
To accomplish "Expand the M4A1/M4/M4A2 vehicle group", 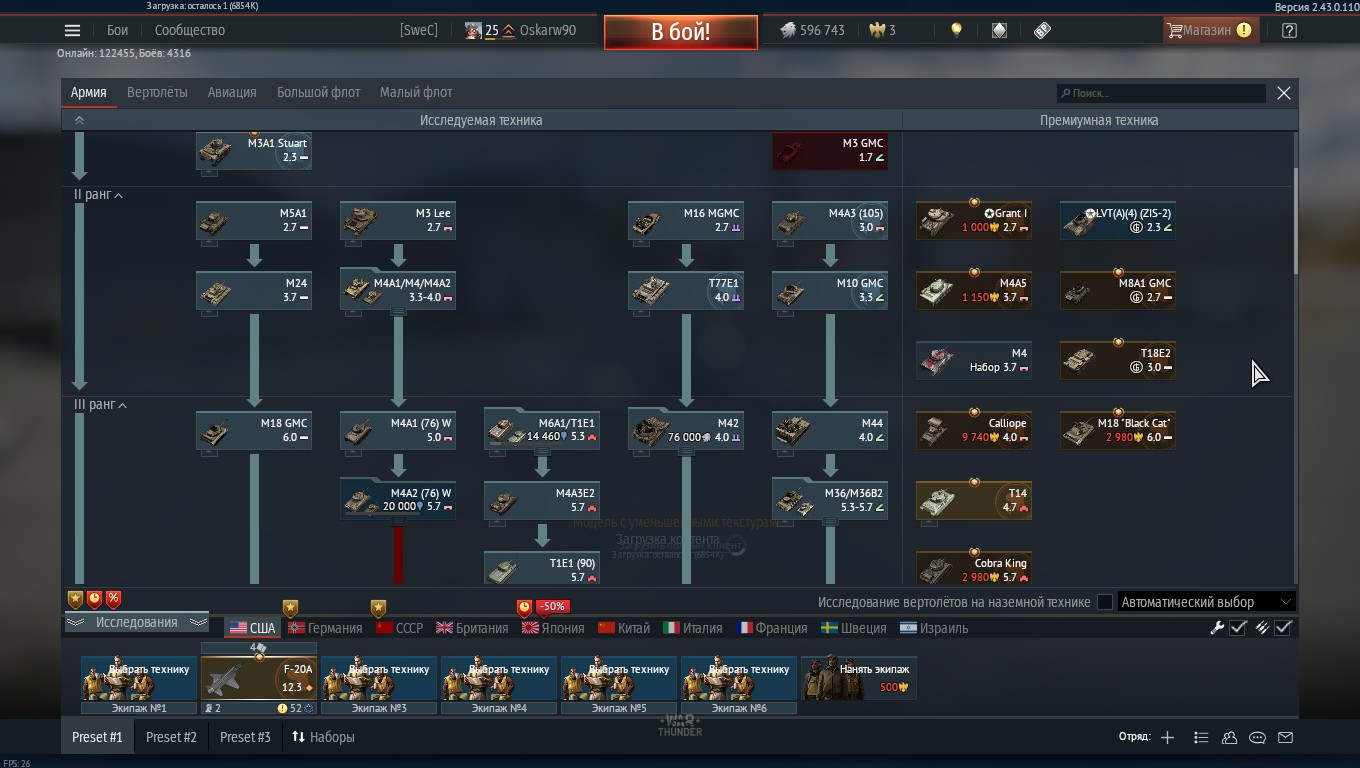I will click(x=398, y=291).
